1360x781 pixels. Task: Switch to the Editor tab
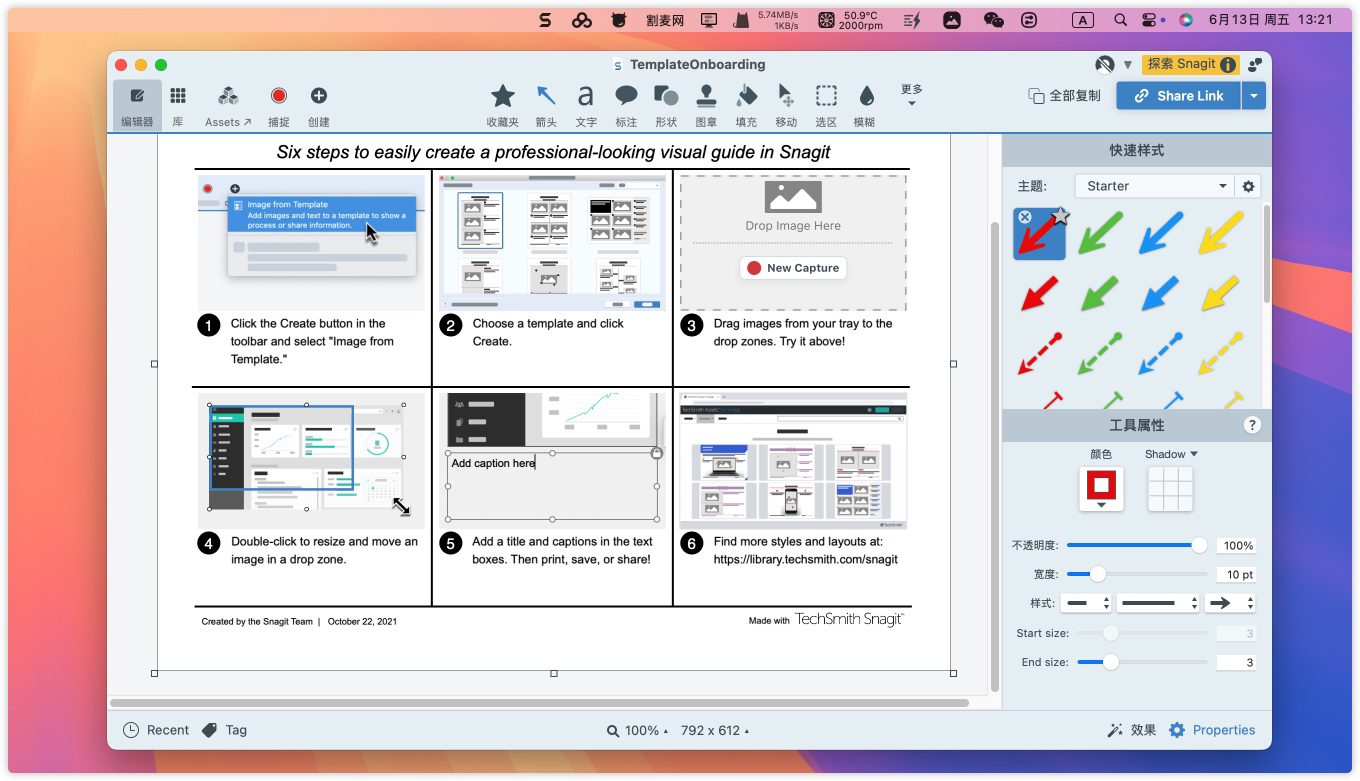click(x=137, y=104)
